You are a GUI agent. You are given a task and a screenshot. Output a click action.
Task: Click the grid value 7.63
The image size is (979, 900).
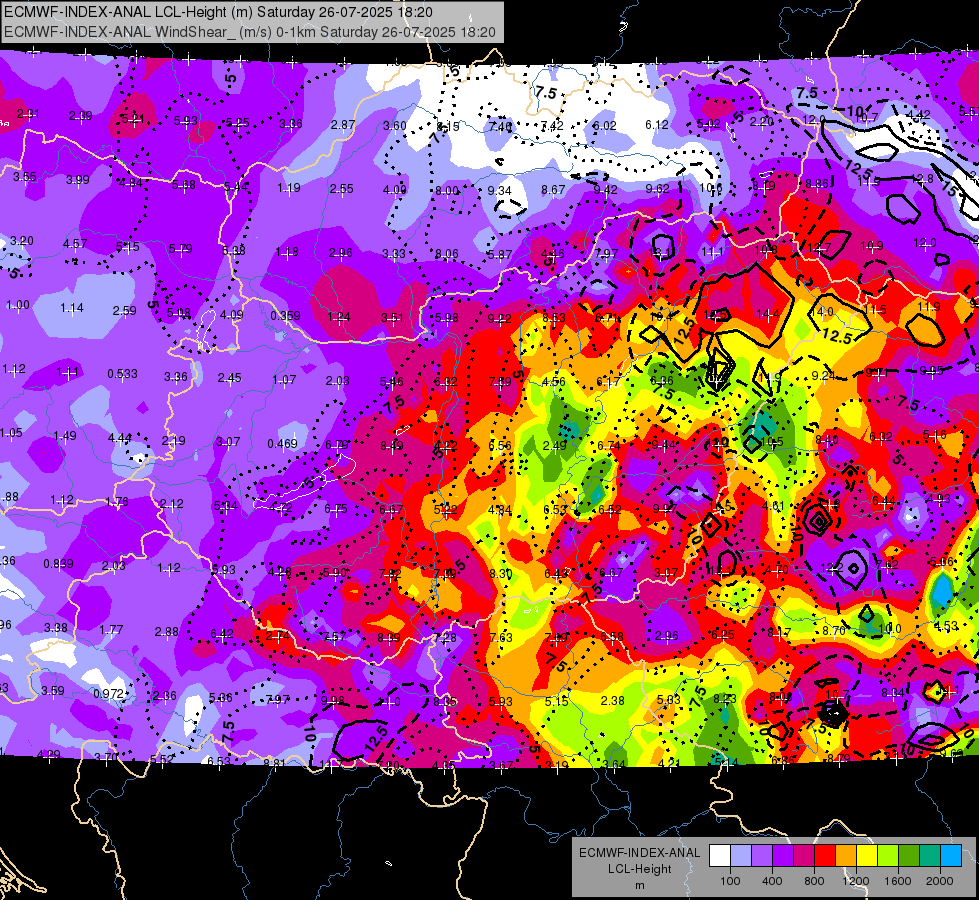[x=501, y=637]
